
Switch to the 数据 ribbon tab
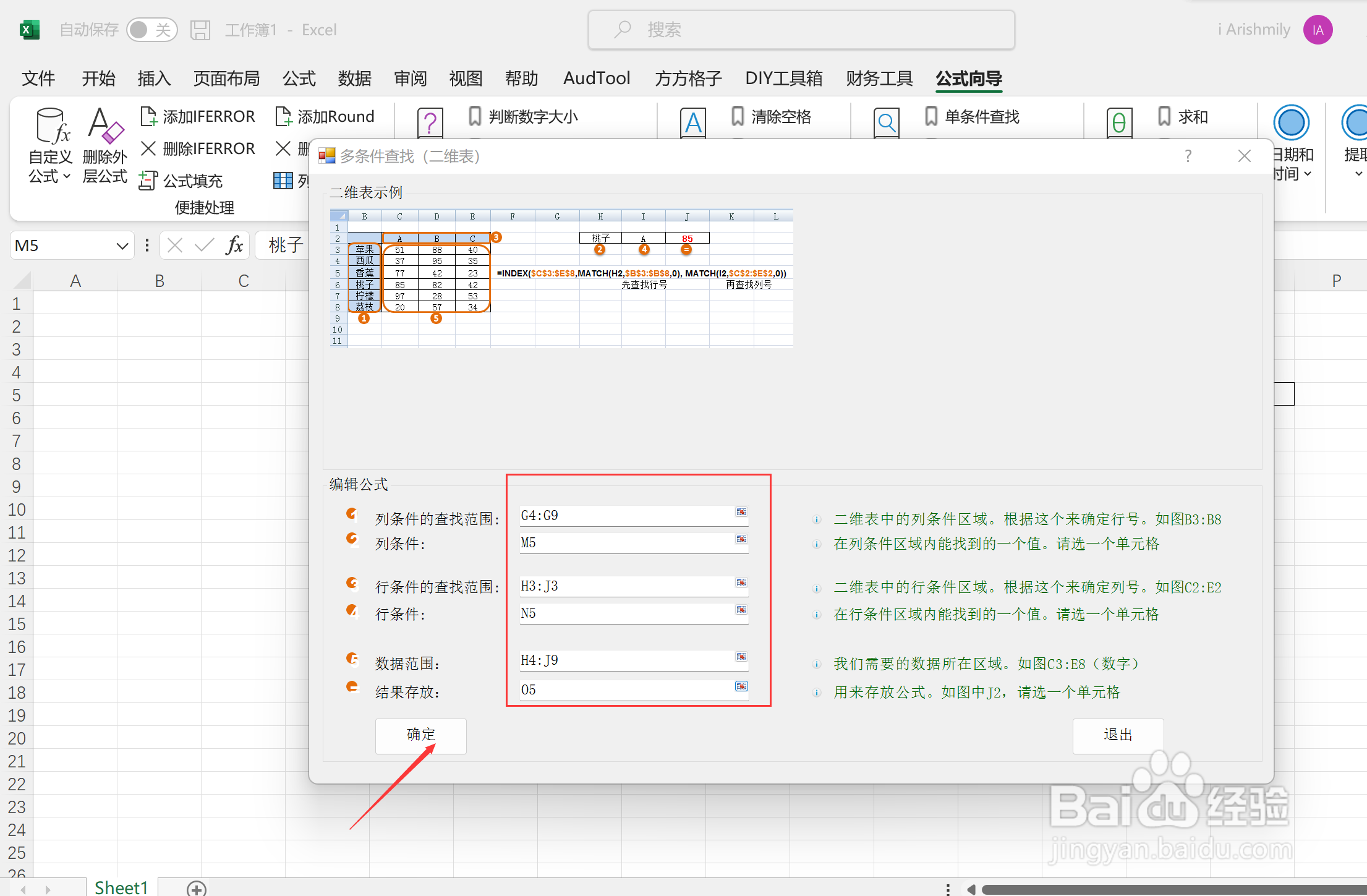pyautogui.click(x=355, y=79)
